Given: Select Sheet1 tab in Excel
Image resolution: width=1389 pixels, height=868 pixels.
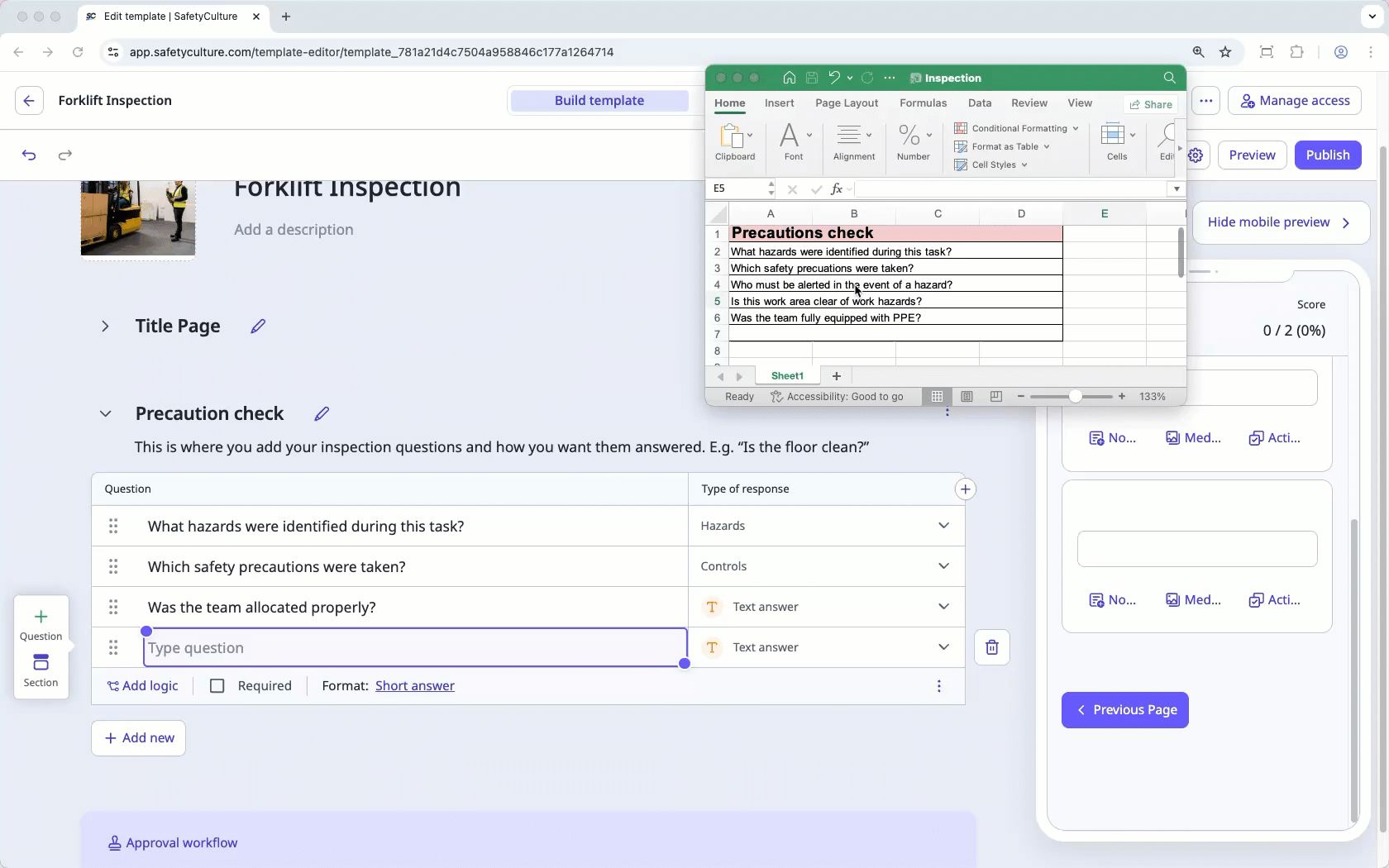Looking at the screenshot, I should tap(787, 376).
